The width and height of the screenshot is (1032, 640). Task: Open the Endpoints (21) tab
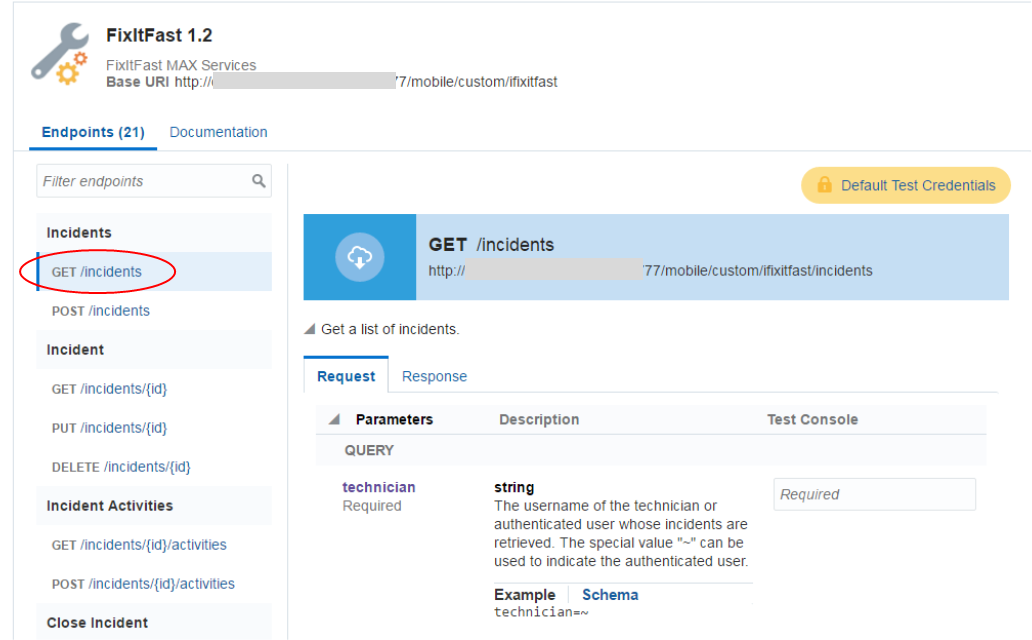point(93,132)
